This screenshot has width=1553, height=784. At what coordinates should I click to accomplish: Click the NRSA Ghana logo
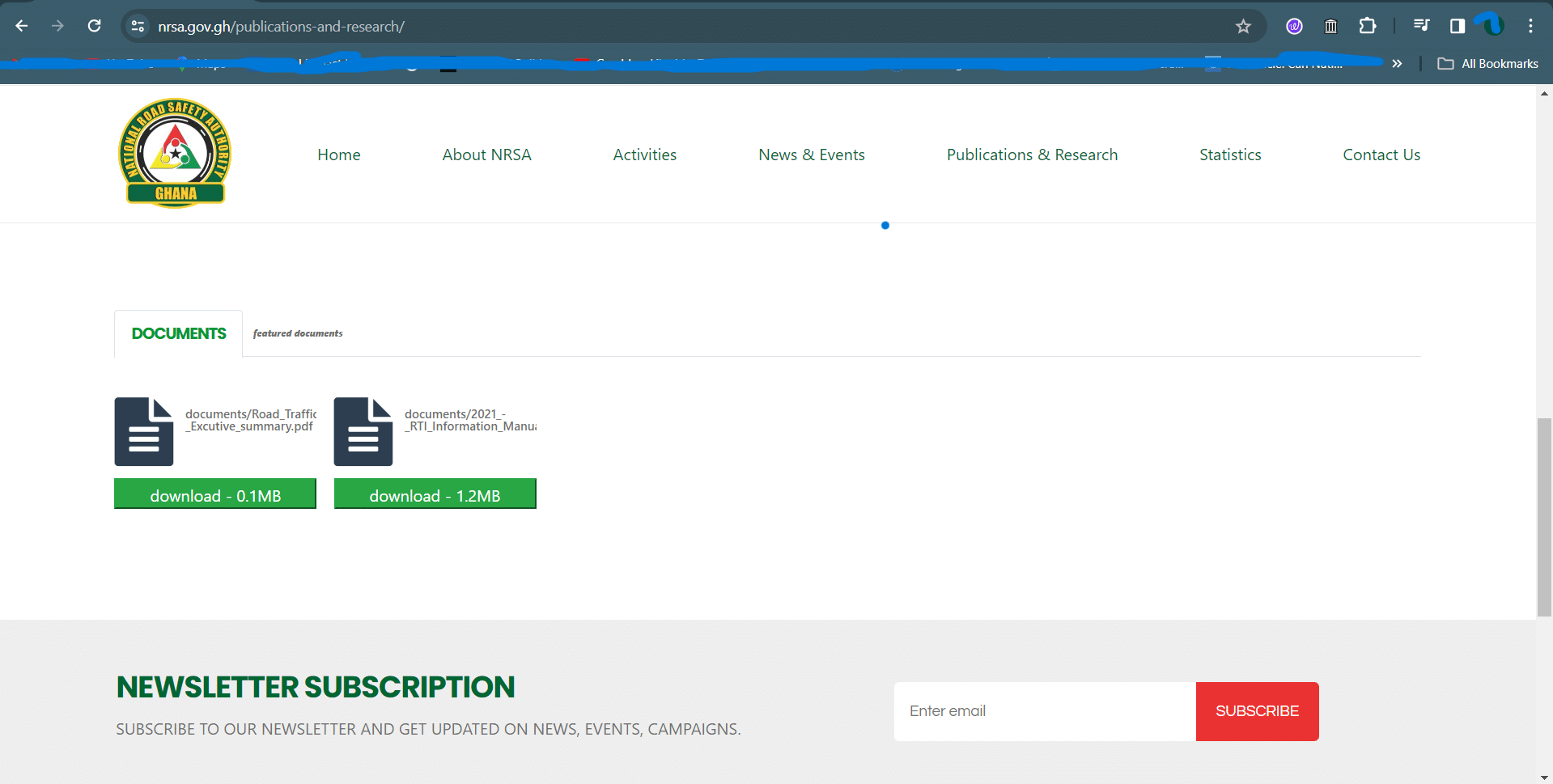[x=175, y=154]
